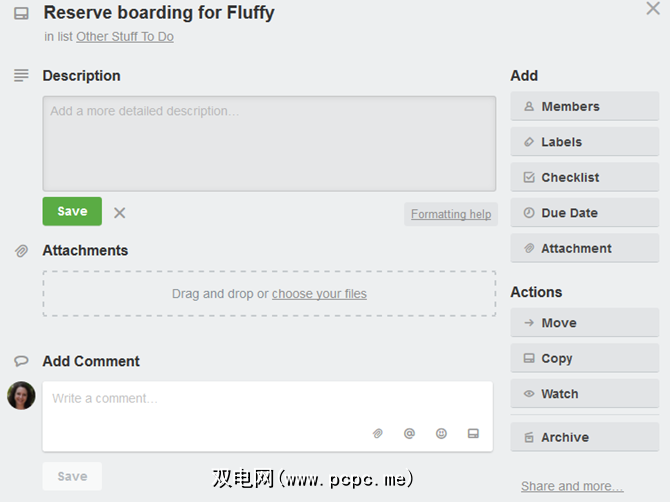670x502 pixels.
Task: Click the 'choose your files' link
Action: (319, 294)
